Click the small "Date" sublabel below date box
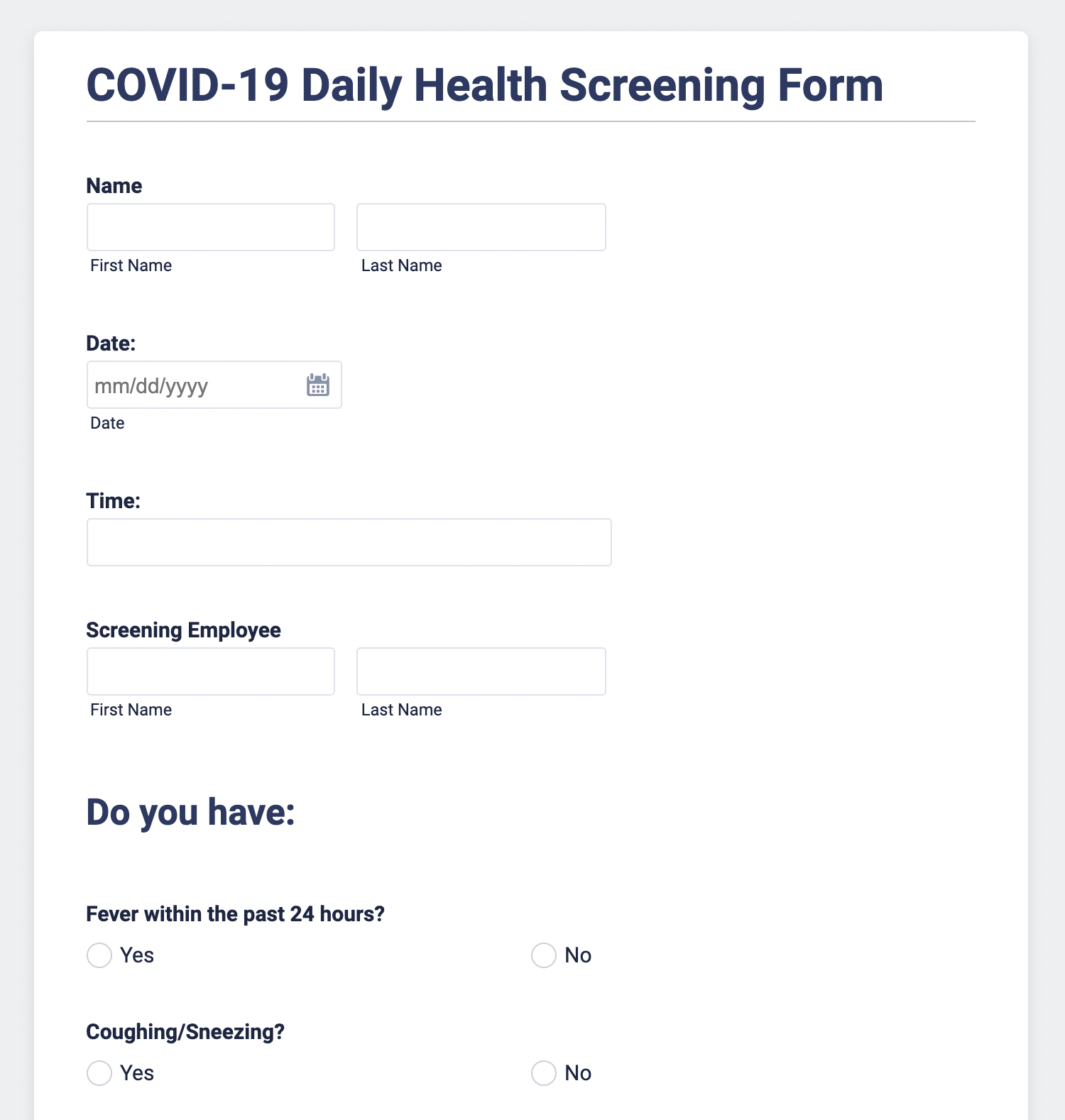This screenshot has width=1065, height=1120. [x=107, y=423]
